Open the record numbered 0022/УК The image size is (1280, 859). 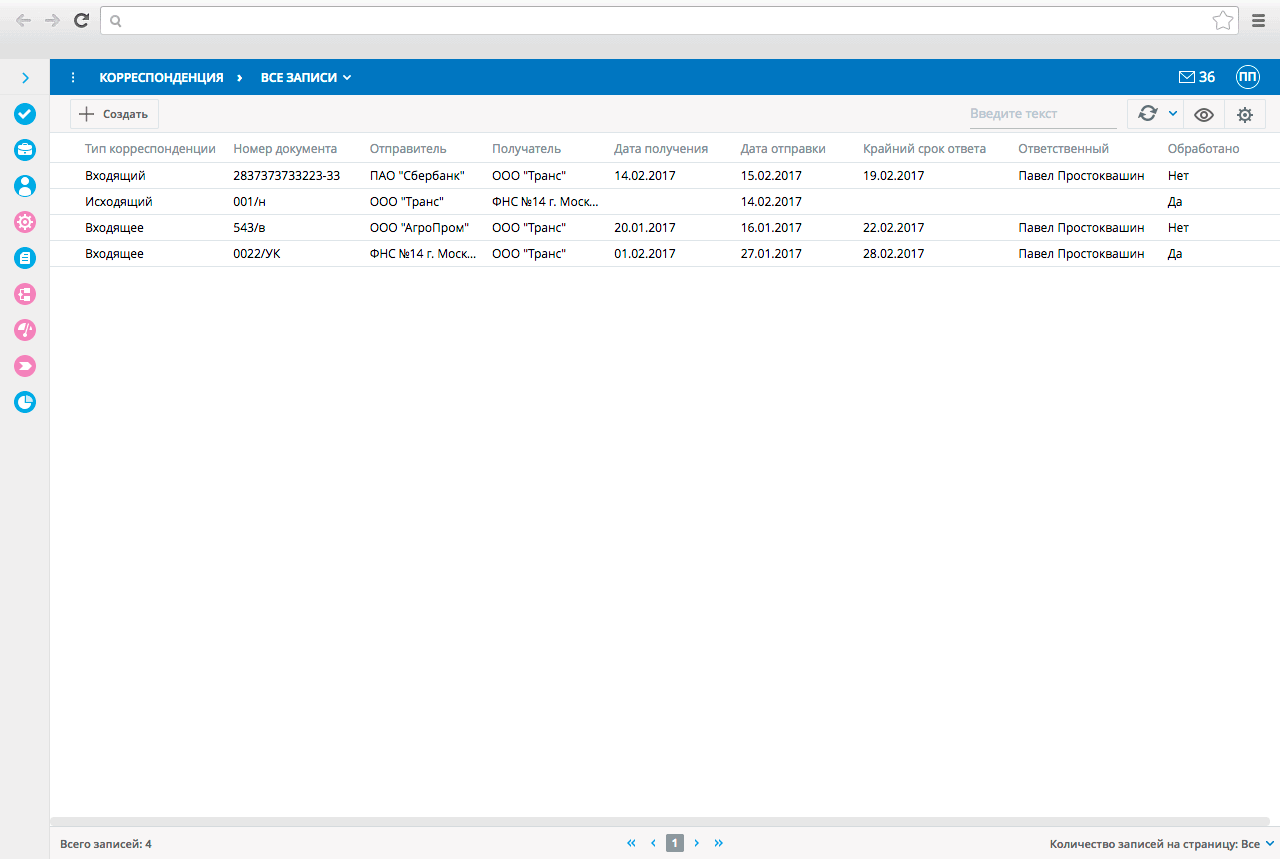click(257, 253)
